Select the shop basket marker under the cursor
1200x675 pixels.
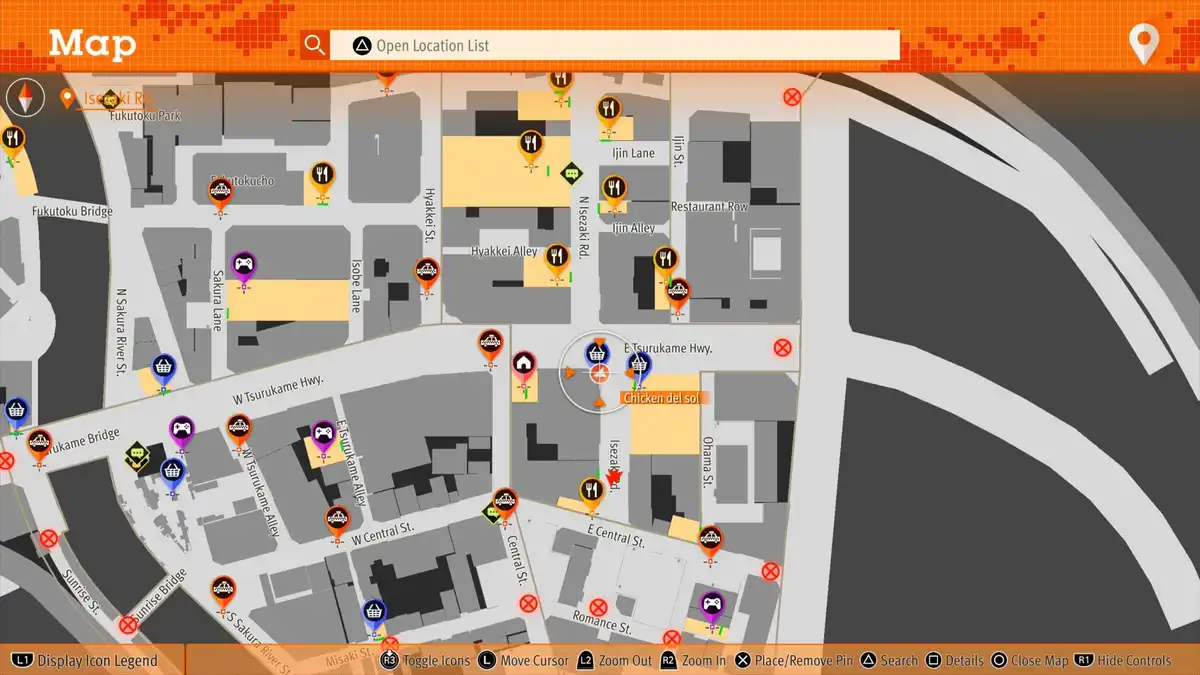tap(597, 353)
